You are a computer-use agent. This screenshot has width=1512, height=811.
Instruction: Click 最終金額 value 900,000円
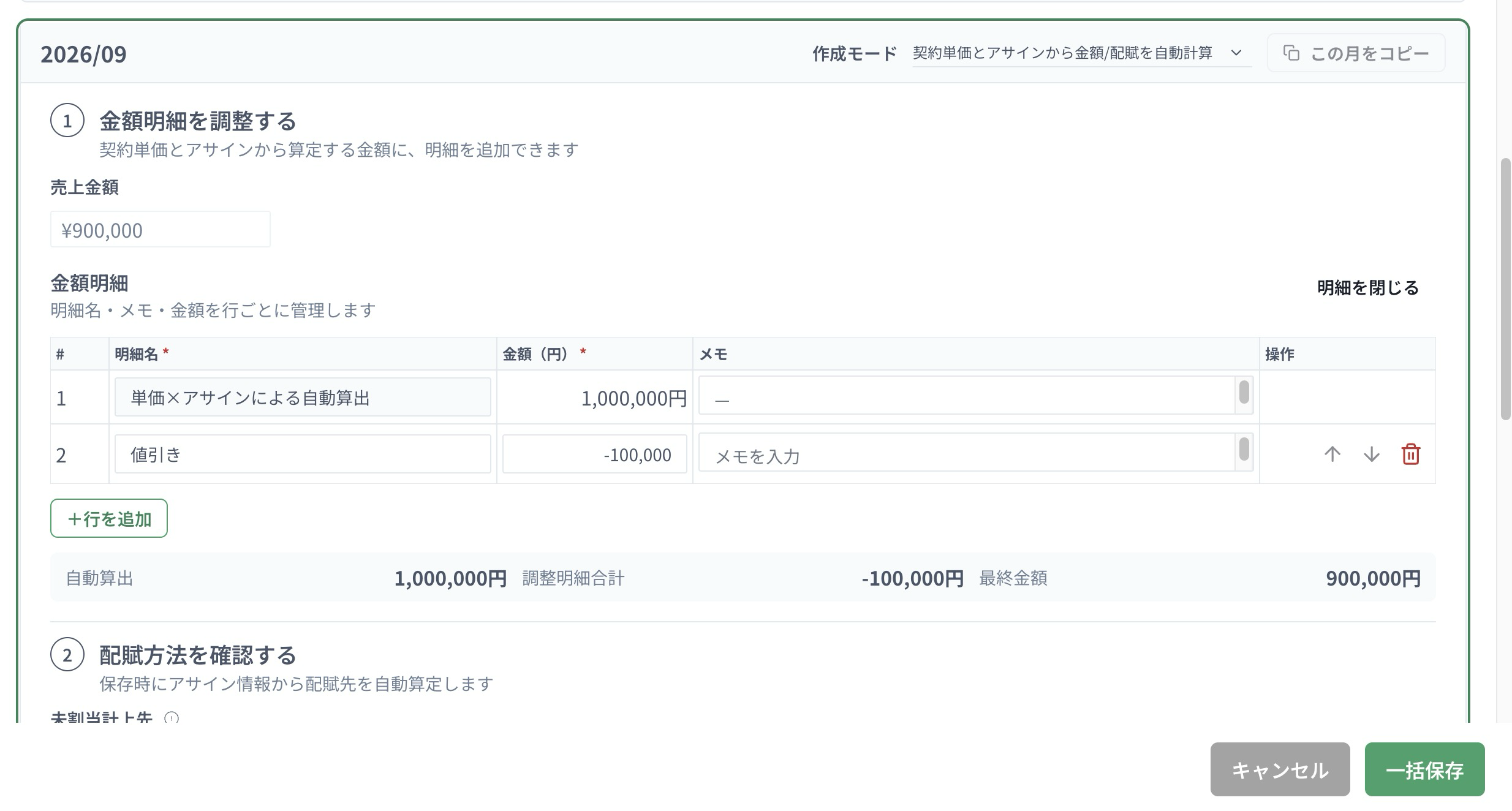coord(1373,578)
